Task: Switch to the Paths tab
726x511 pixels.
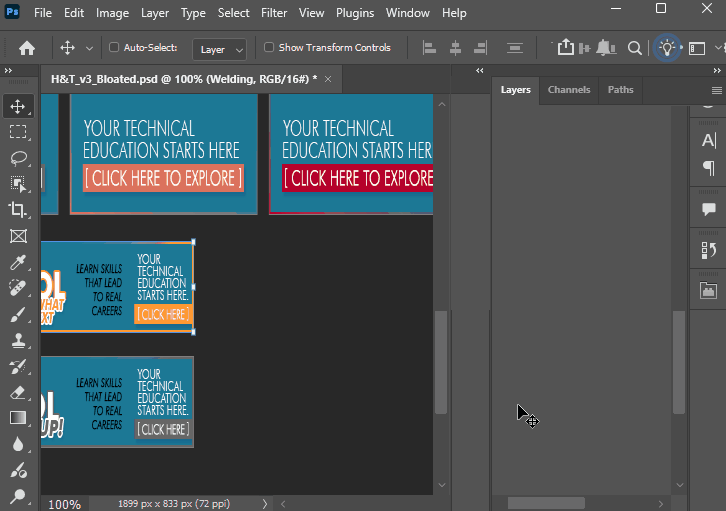Action: coord(620,90)
